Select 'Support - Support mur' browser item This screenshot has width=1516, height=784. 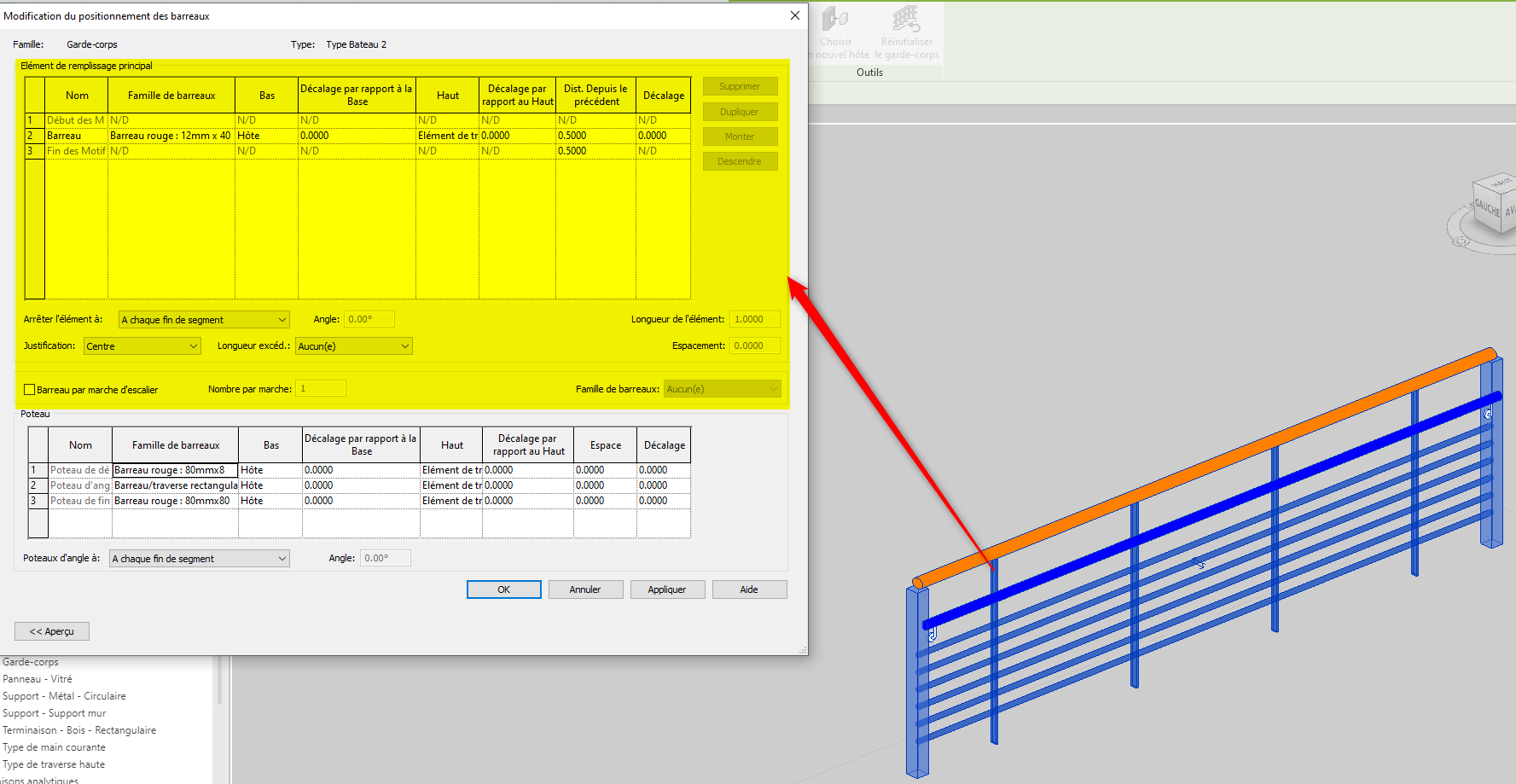55,713
